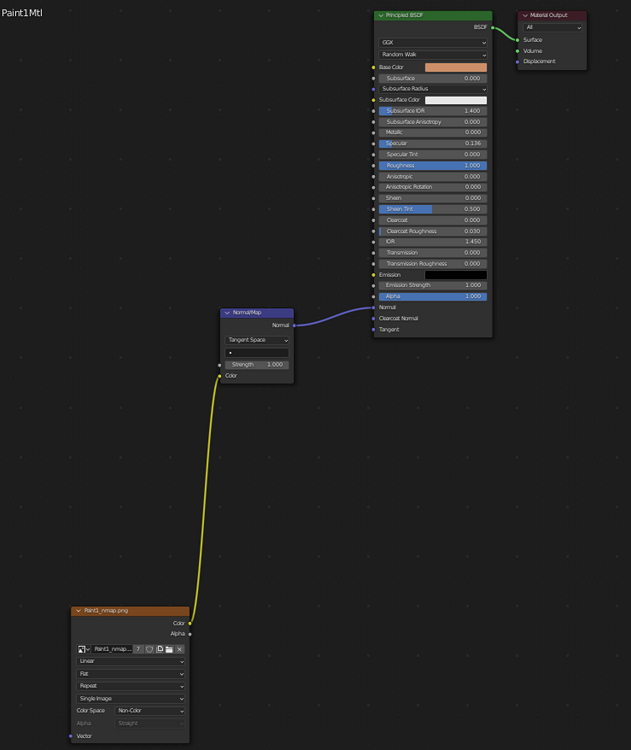Viewport: 631px width, 750px height.
Task: Click the Displacement input socket
Action: click(x=518, y=62)
